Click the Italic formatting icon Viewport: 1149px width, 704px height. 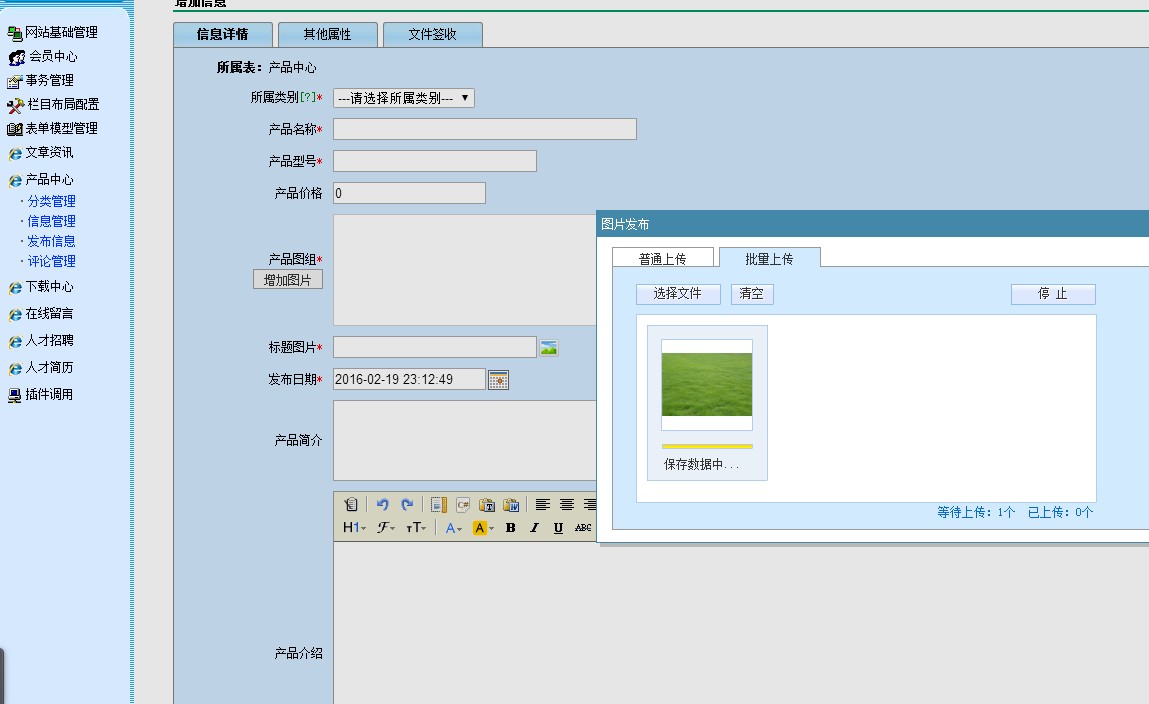(534, 528)
